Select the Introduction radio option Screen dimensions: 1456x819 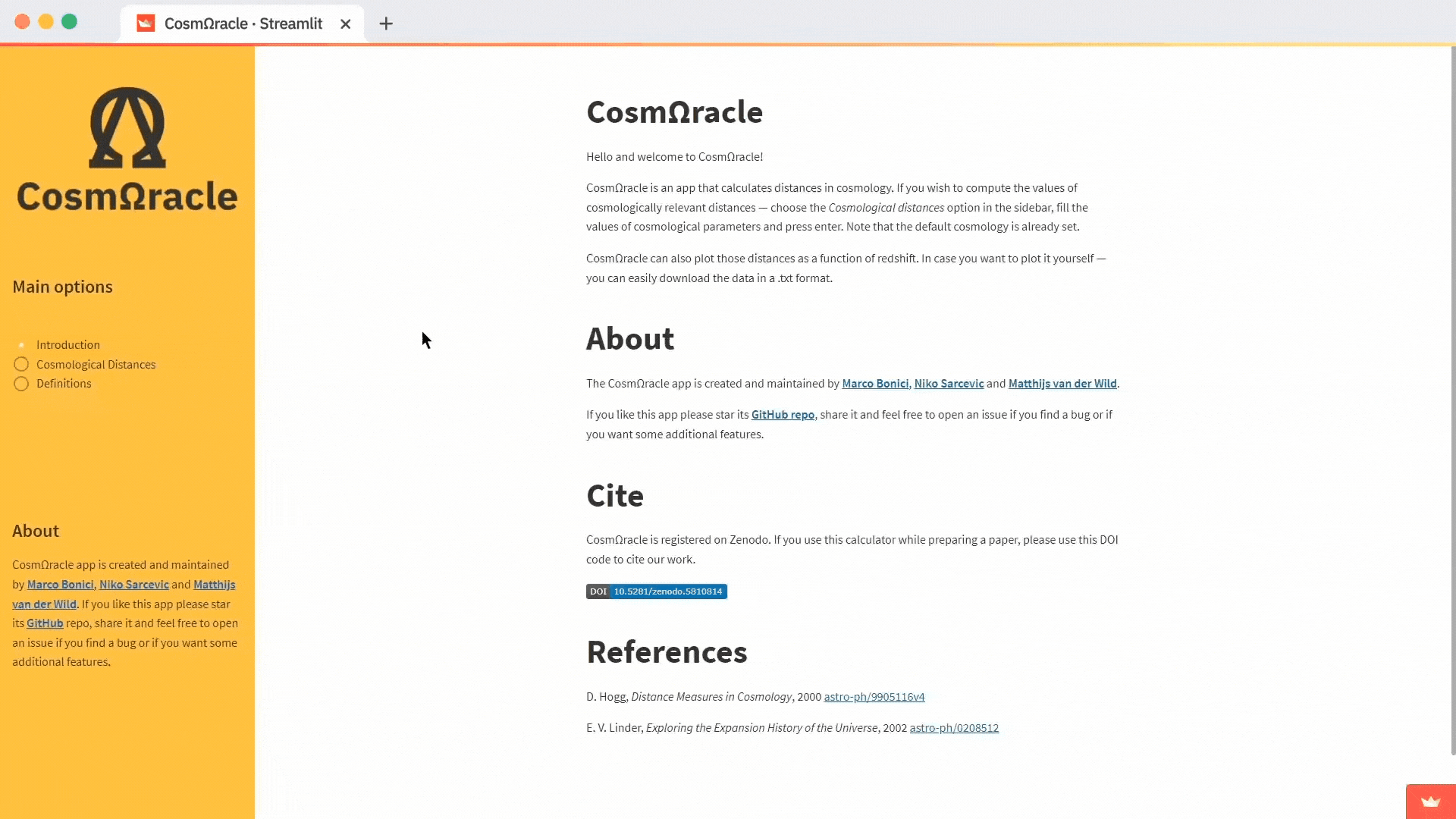(21, 345)
